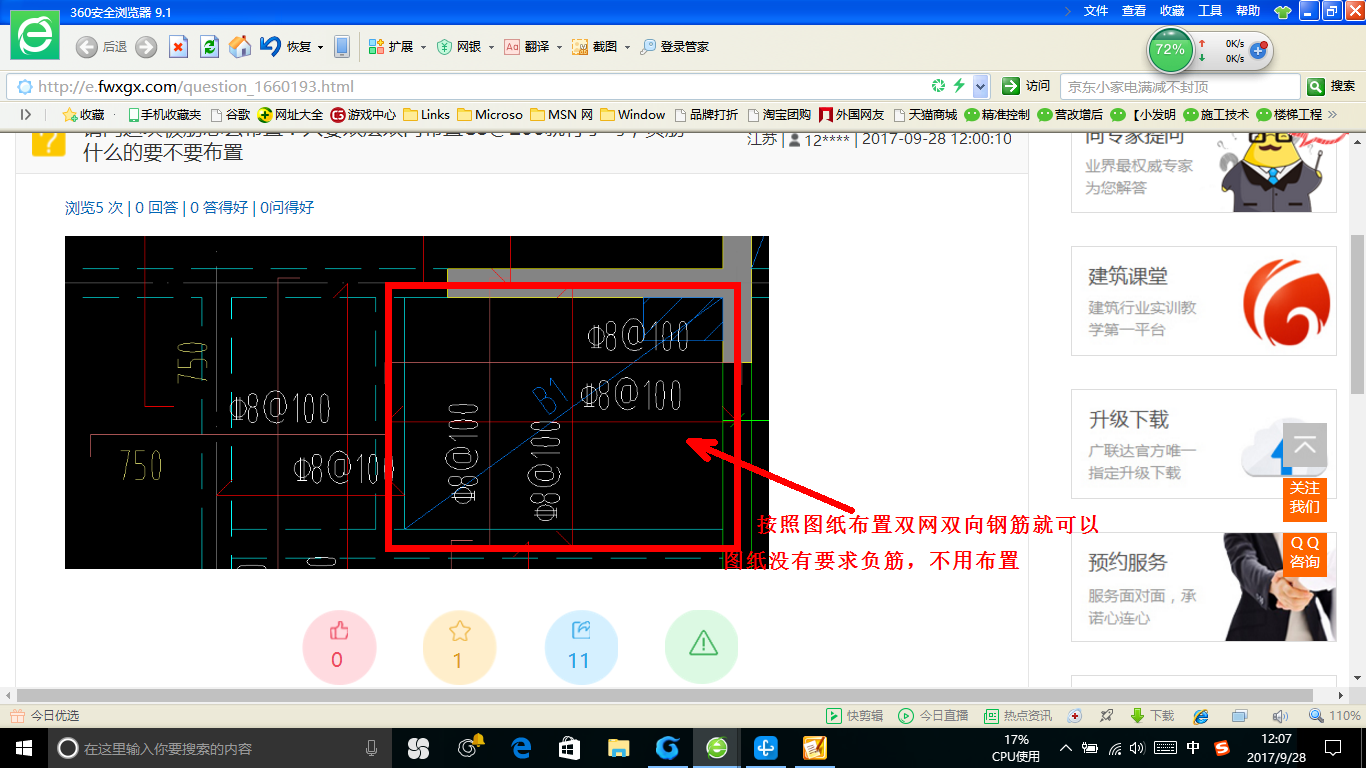Open the 文件 menu
Screen dimensions: 1366x768
pyautogui.click(x=1096, y=11)
